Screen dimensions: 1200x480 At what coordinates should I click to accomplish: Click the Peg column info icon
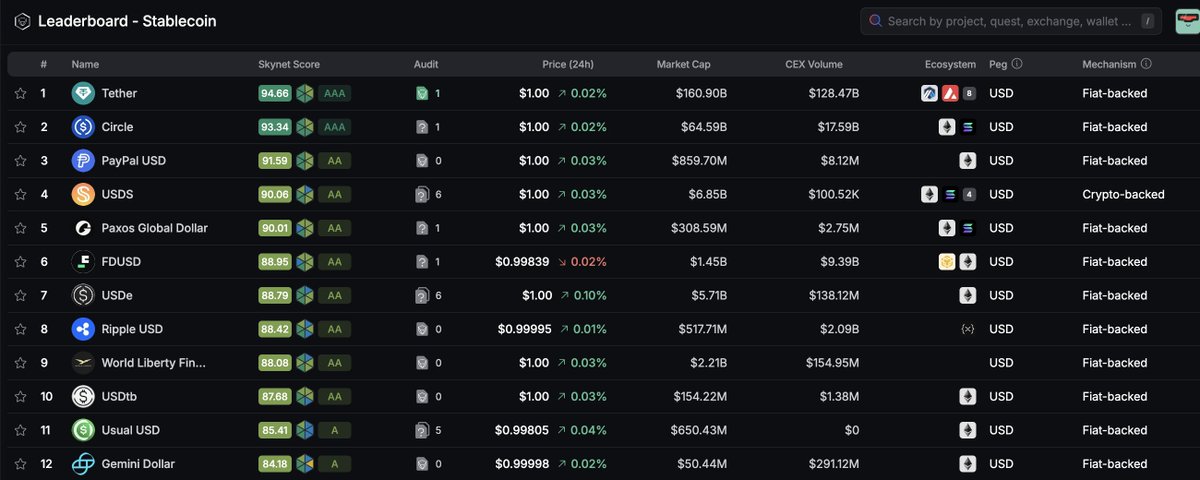pos(1017,64)
